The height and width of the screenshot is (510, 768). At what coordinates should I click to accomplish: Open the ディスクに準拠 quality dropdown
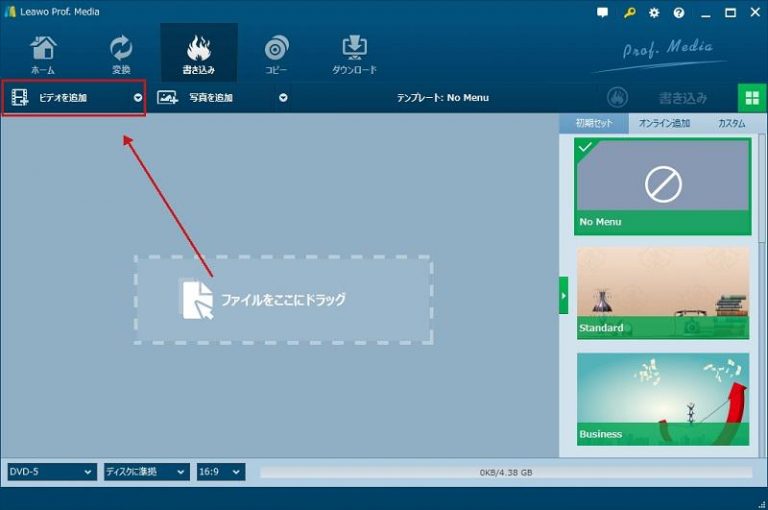coord(146,472)
